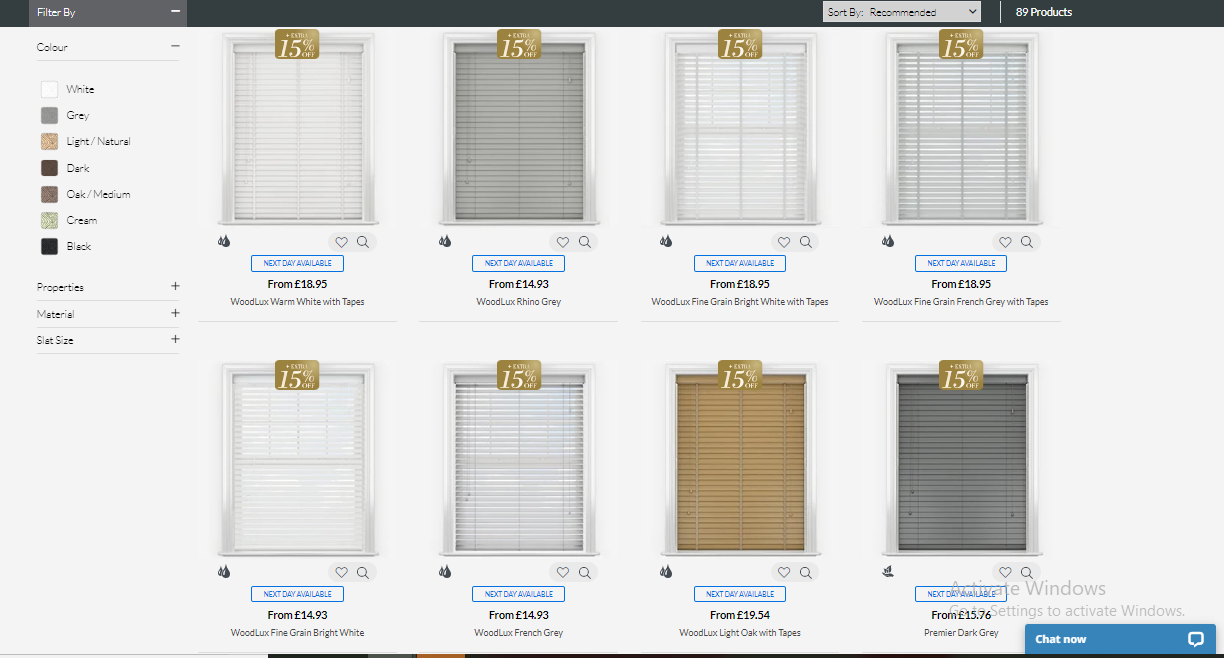The height and width of the screenshot is (658, 1224).
Task: Click leaf icon under Premier Dark Grey
Action: [887, 571]
